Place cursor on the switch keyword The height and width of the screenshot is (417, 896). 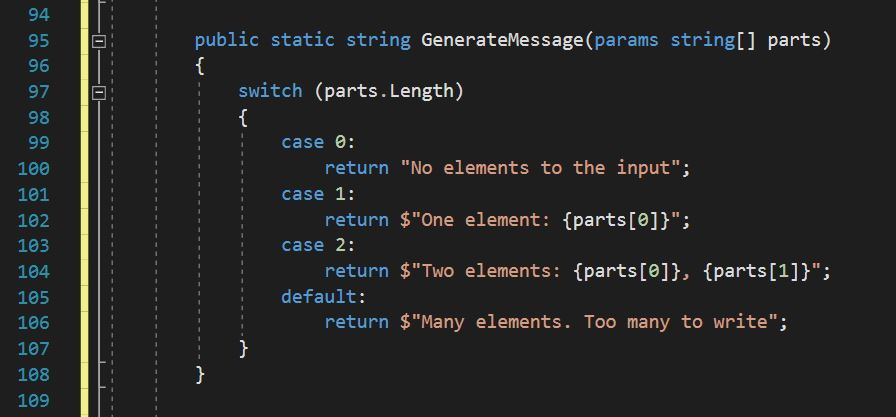[x=269, y=92]
